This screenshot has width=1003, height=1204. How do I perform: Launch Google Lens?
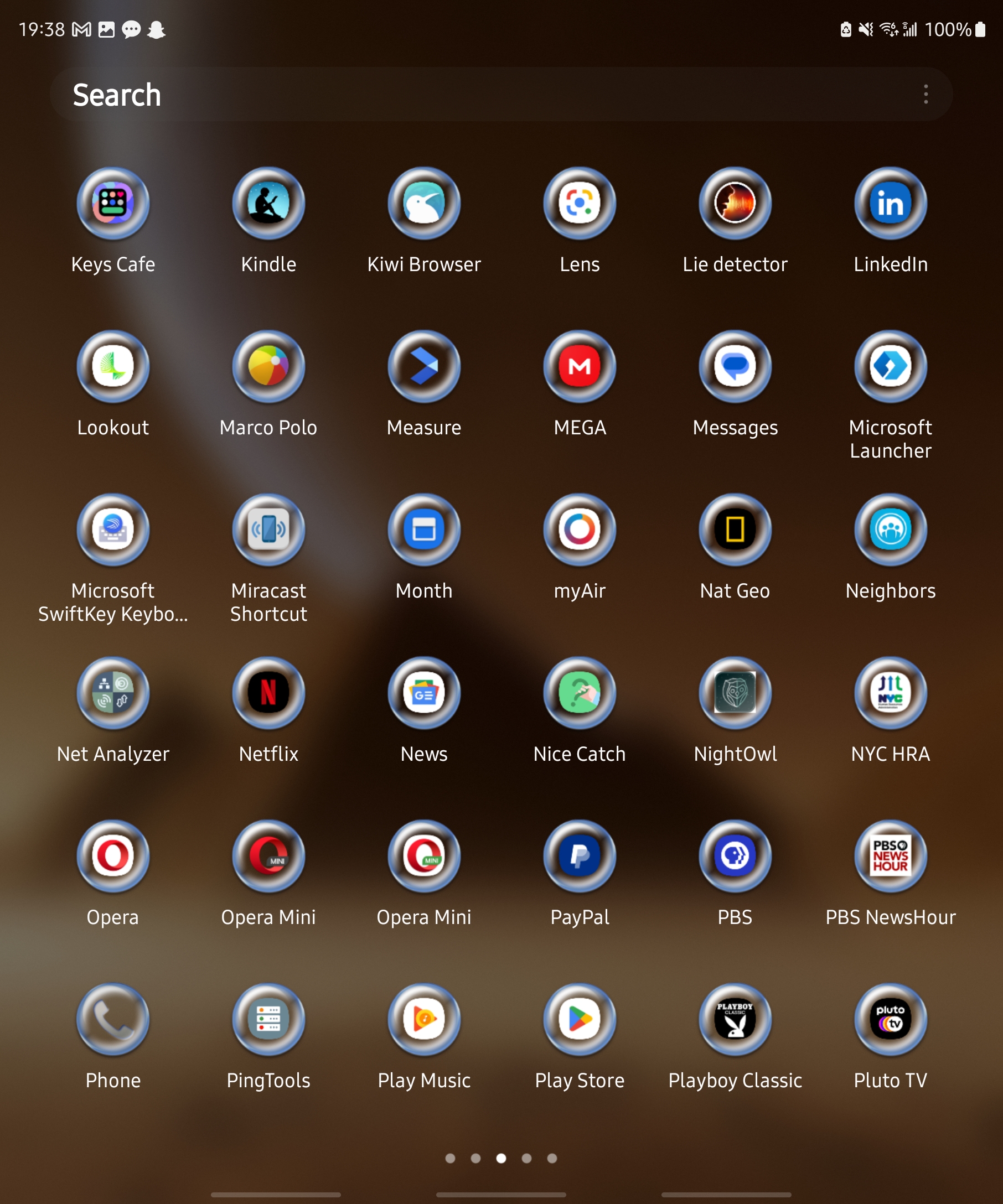[579, 204]
